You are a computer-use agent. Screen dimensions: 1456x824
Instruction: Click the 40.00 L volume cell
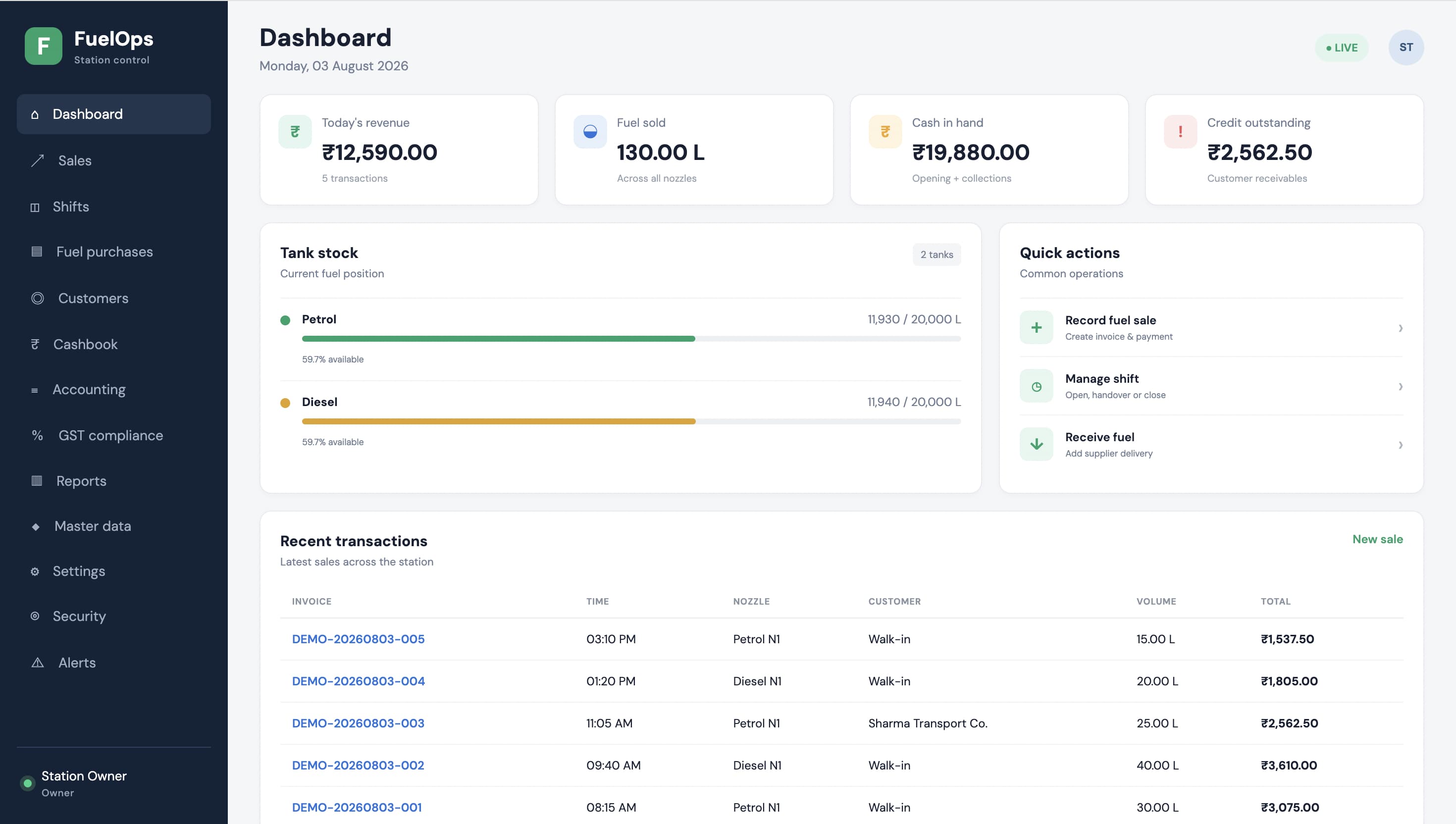[x=1157, y=765]
